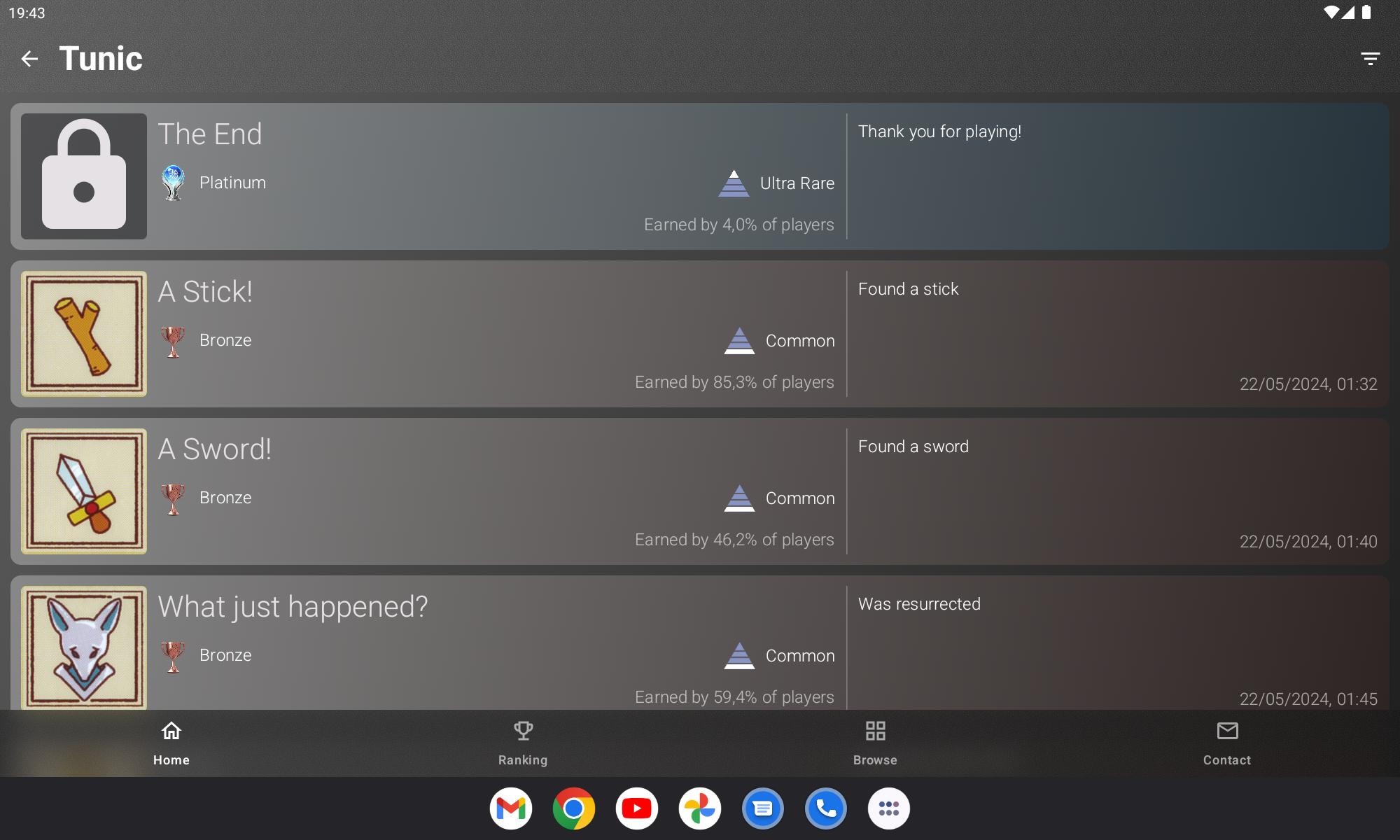Launch Gmail from the dock
The height and width of the screenshot is (840, 1400).
pos(511,808)
